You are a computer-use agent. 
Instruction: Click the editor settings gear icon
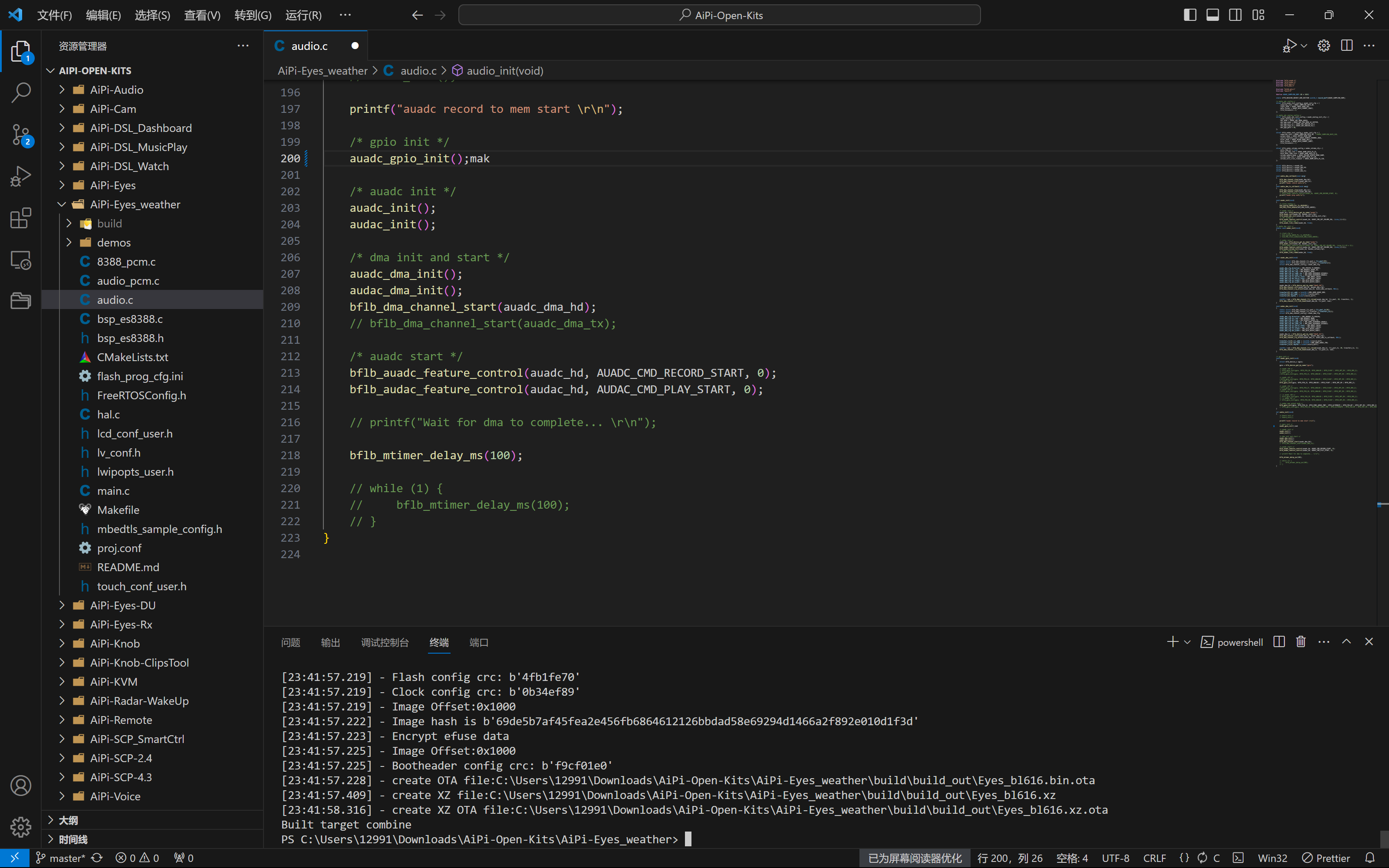(1323, 46)
